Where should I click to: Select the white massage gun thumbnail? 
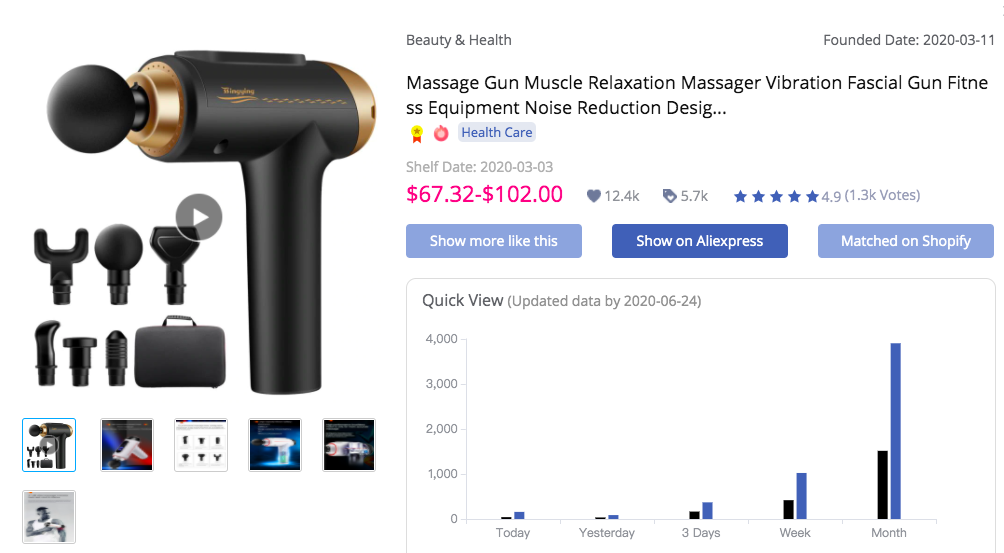127,445
